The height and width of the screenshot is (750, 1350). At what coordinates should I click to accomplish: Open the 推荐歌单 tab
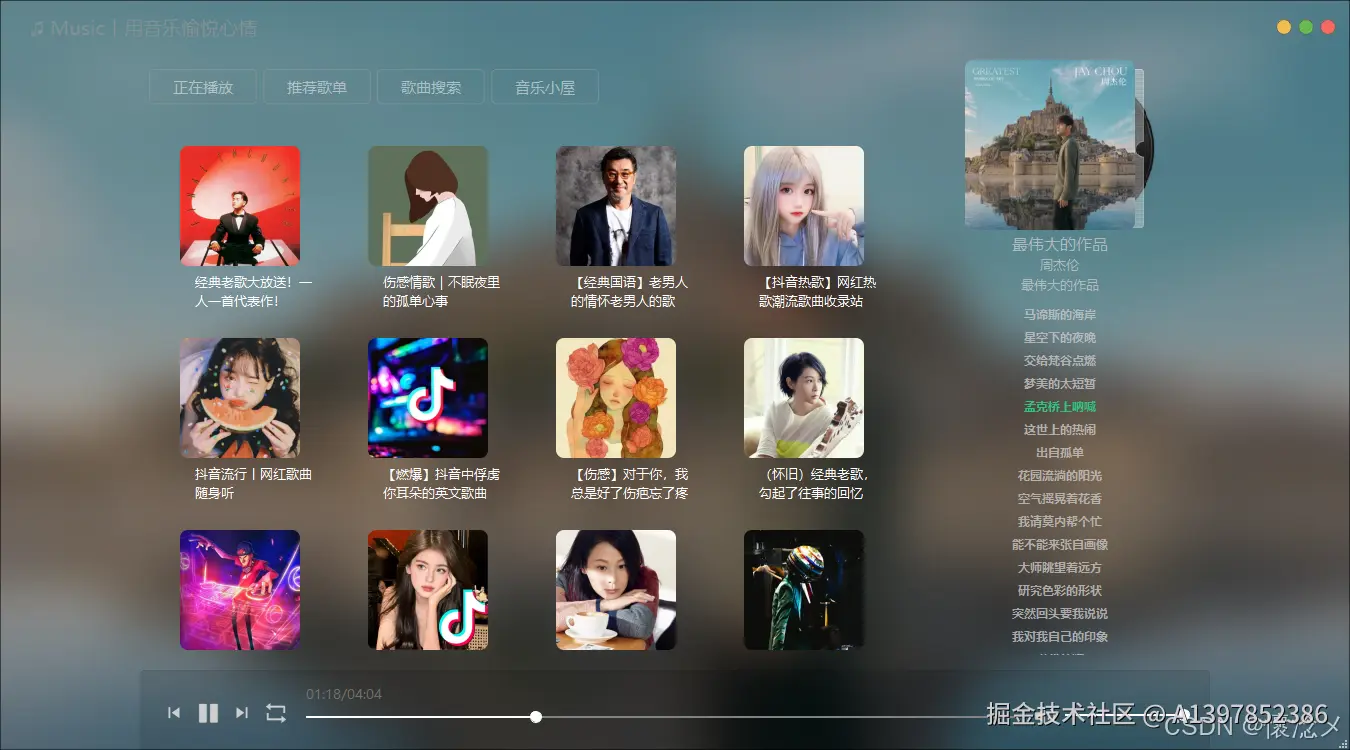pyautogui.click(x=317, y=87)
